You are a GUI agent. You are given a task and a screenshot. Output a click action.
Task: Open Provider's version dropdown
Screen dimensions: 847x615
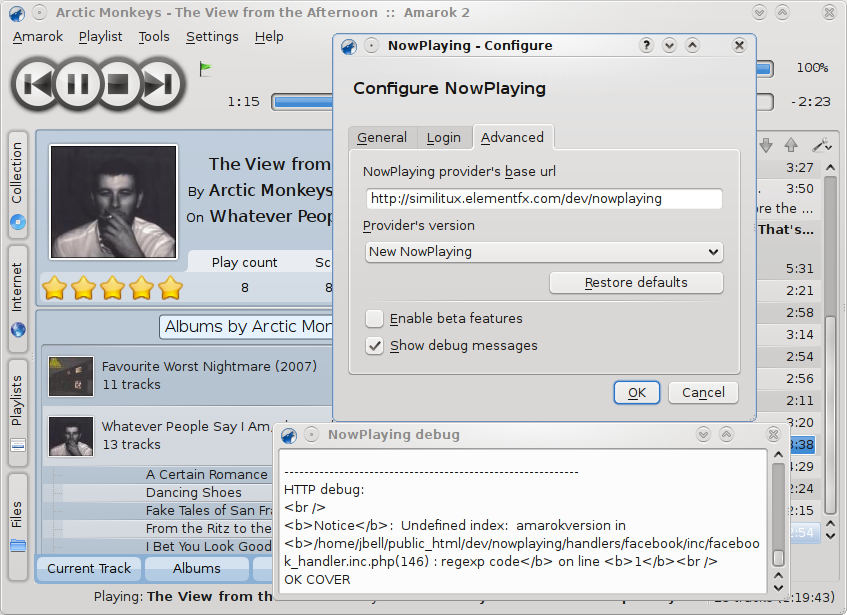544,252
